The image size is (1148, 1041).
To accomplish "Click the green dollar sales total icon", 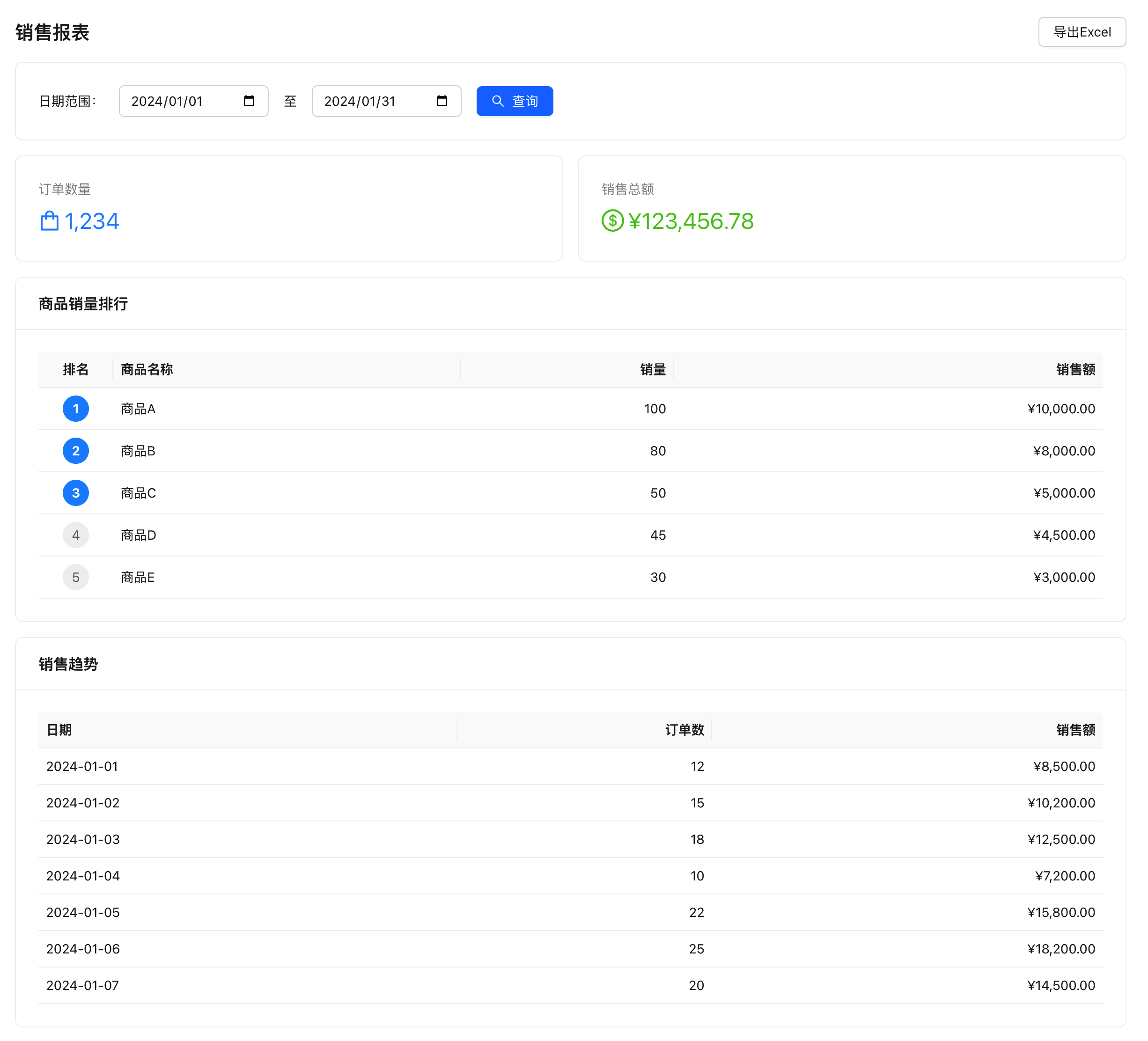I will tap(612, 221).
